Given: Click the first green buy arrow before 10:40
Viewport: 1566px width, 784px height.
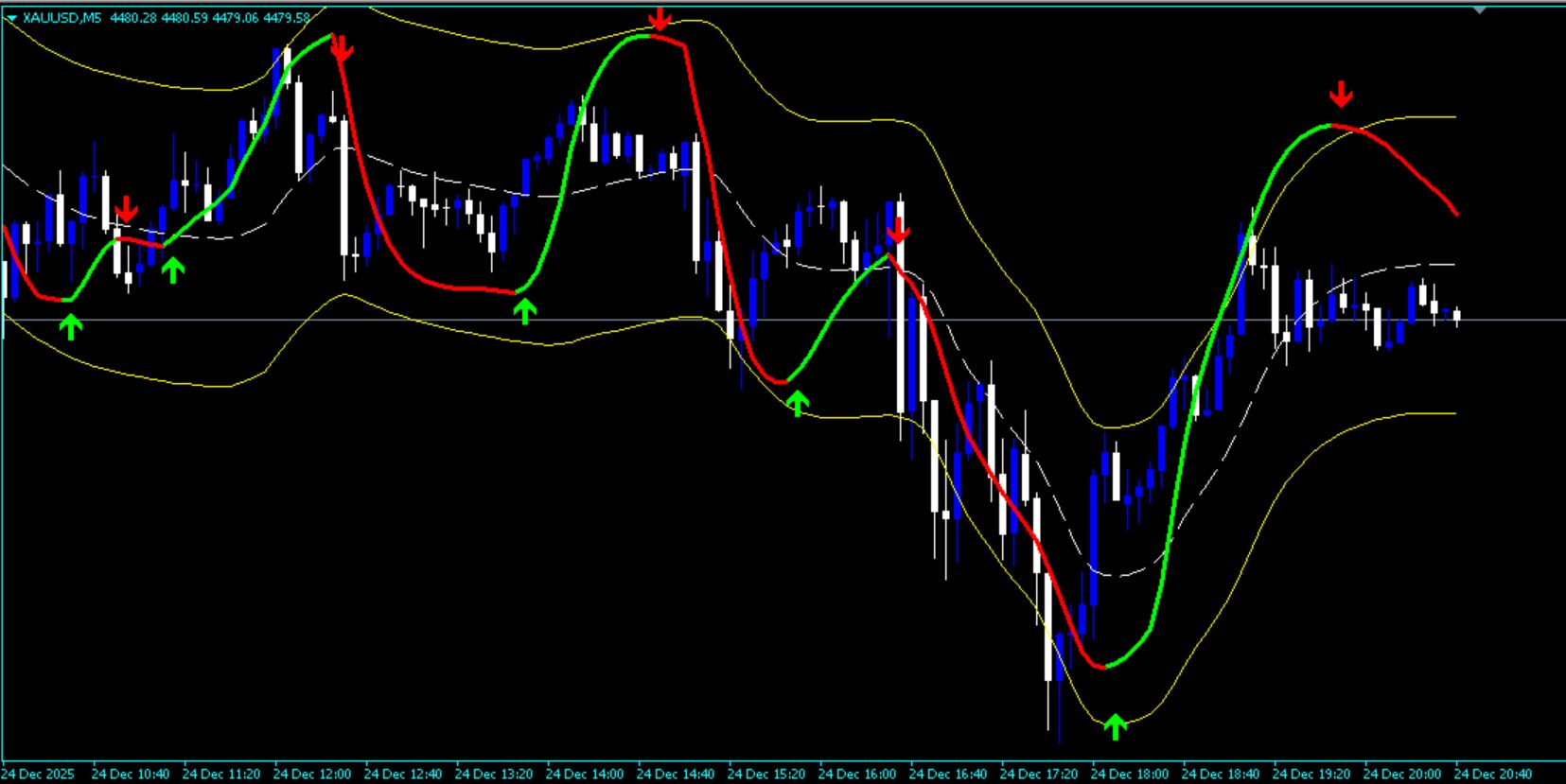Looking at the screenshot, I should [x=71, y=327].
